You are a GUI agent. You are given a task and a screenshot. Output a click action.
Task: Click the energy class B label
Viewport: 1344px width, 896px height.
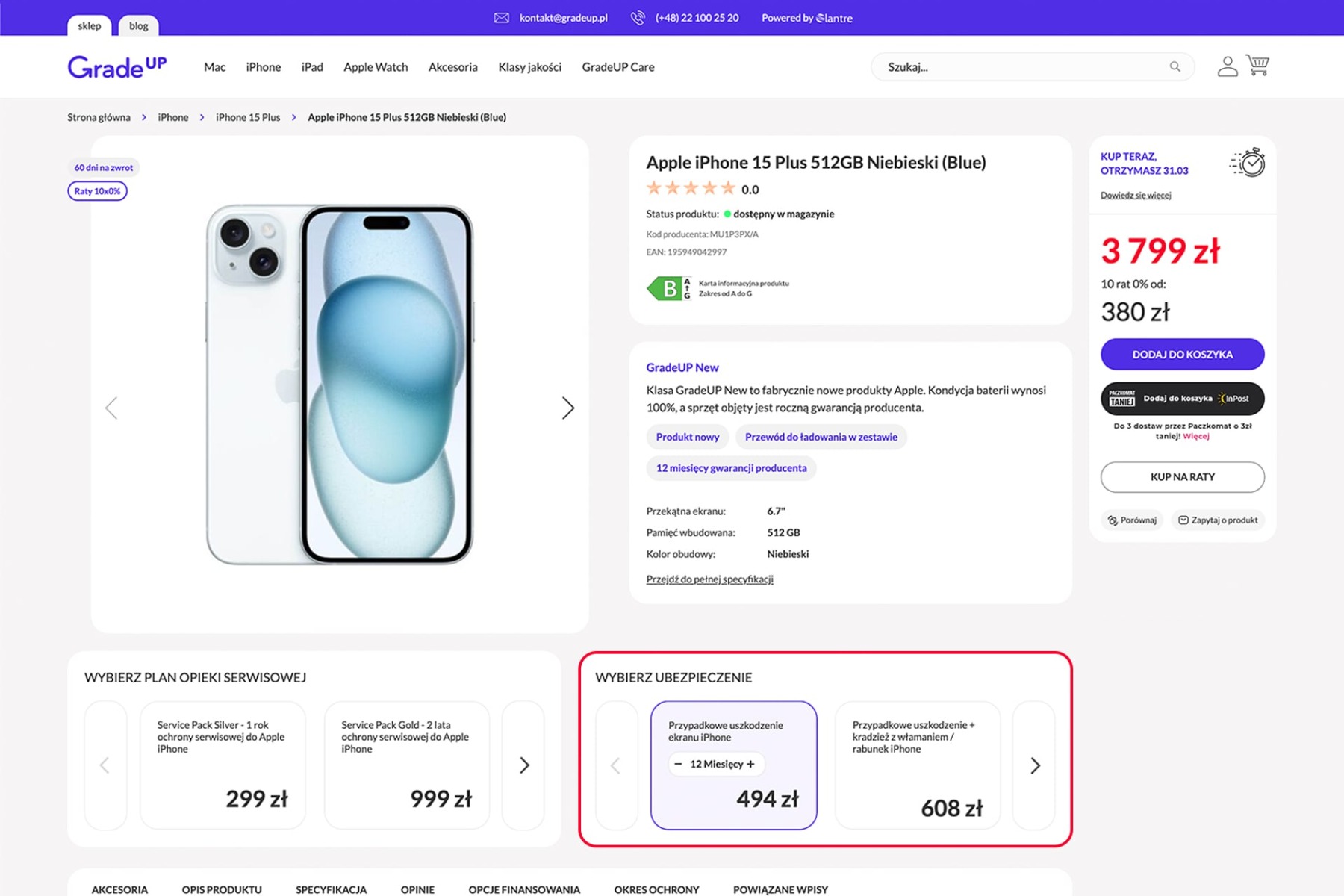click(669, 288)
